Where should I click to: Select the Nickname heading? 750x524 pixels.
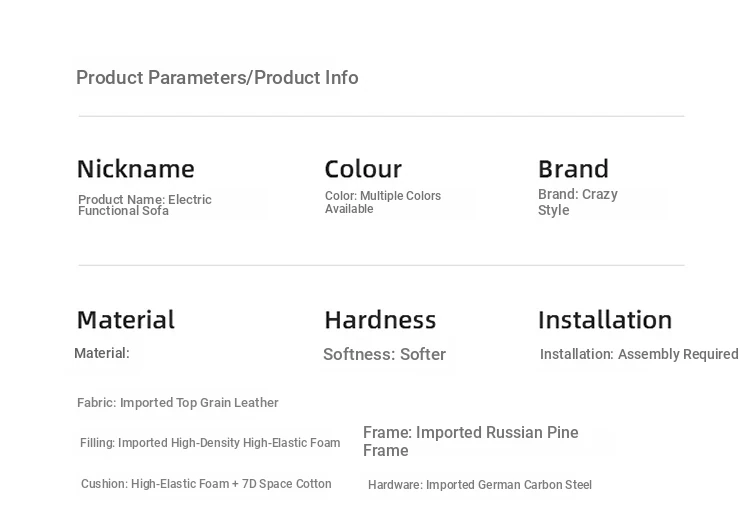point(136,169)
